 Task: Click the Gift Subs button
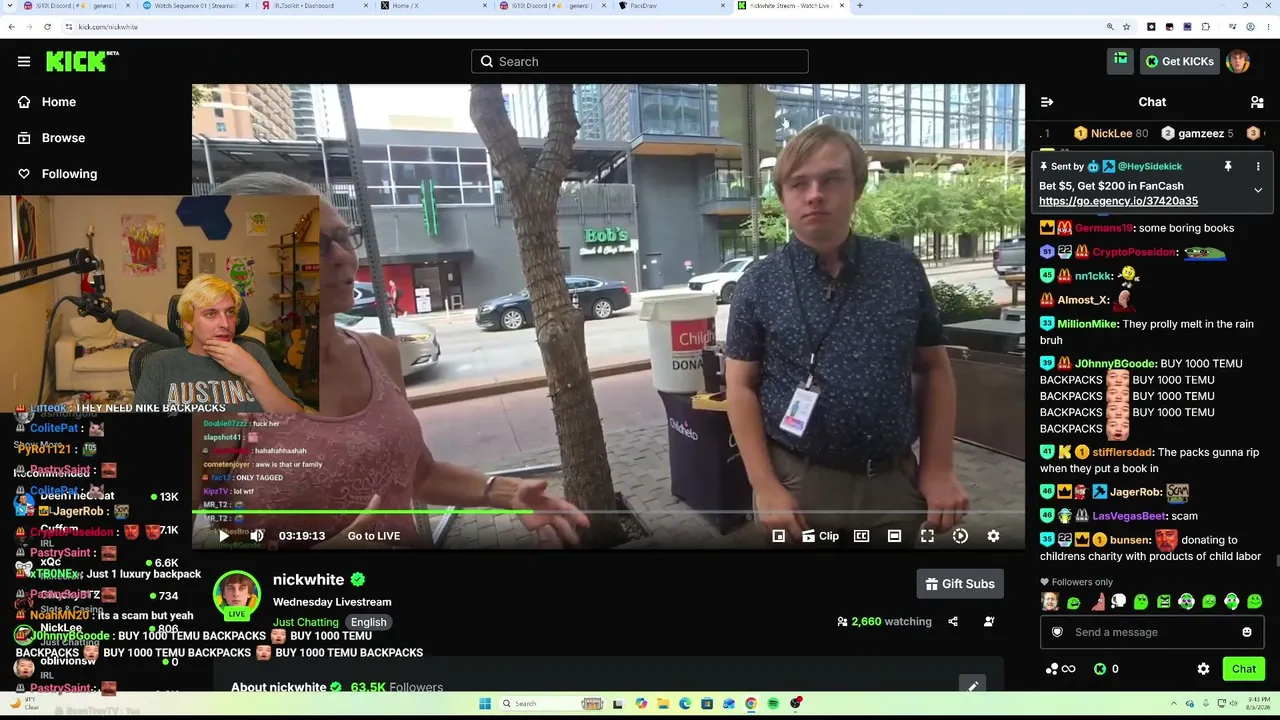tap(960, 584)
